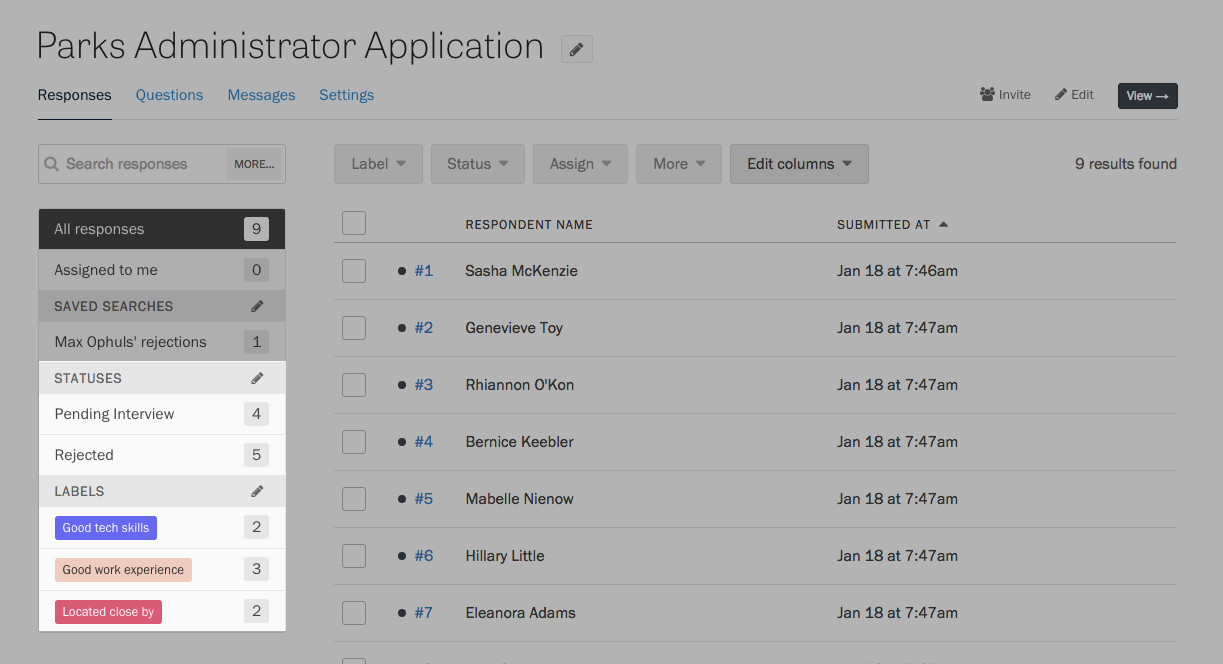Edit labels via pencil icon
Viewport: 1223px width, 664px height.
pos(257,491)
